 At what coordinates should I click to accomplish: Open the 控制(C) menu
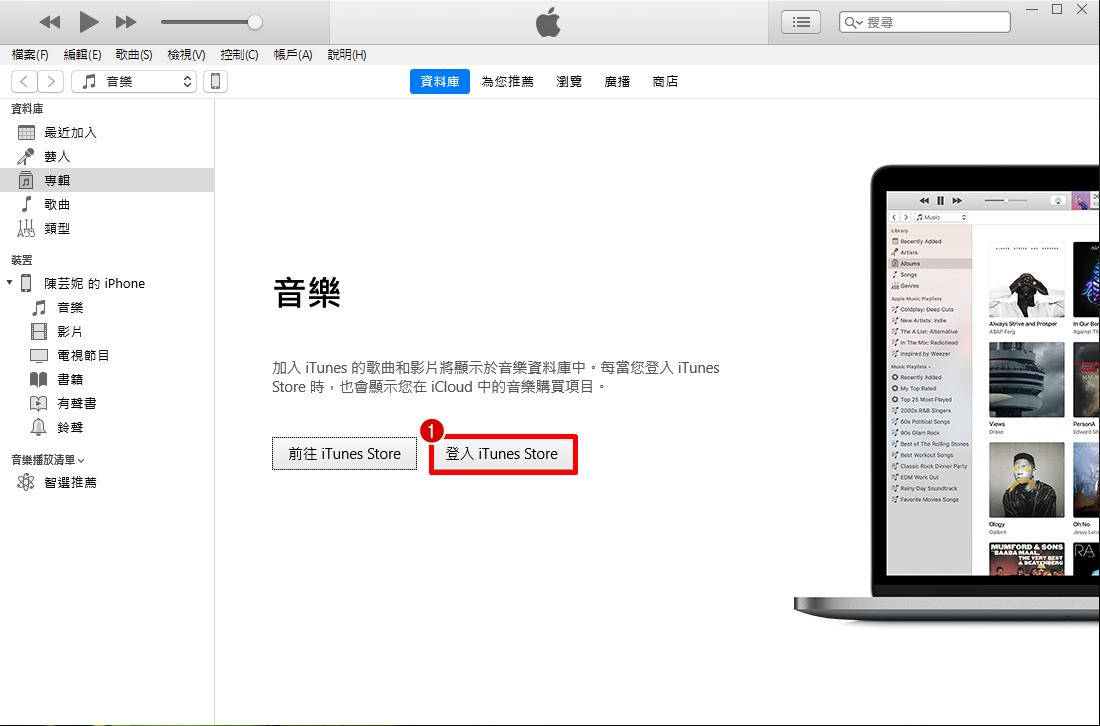click(x=239, y=55)
